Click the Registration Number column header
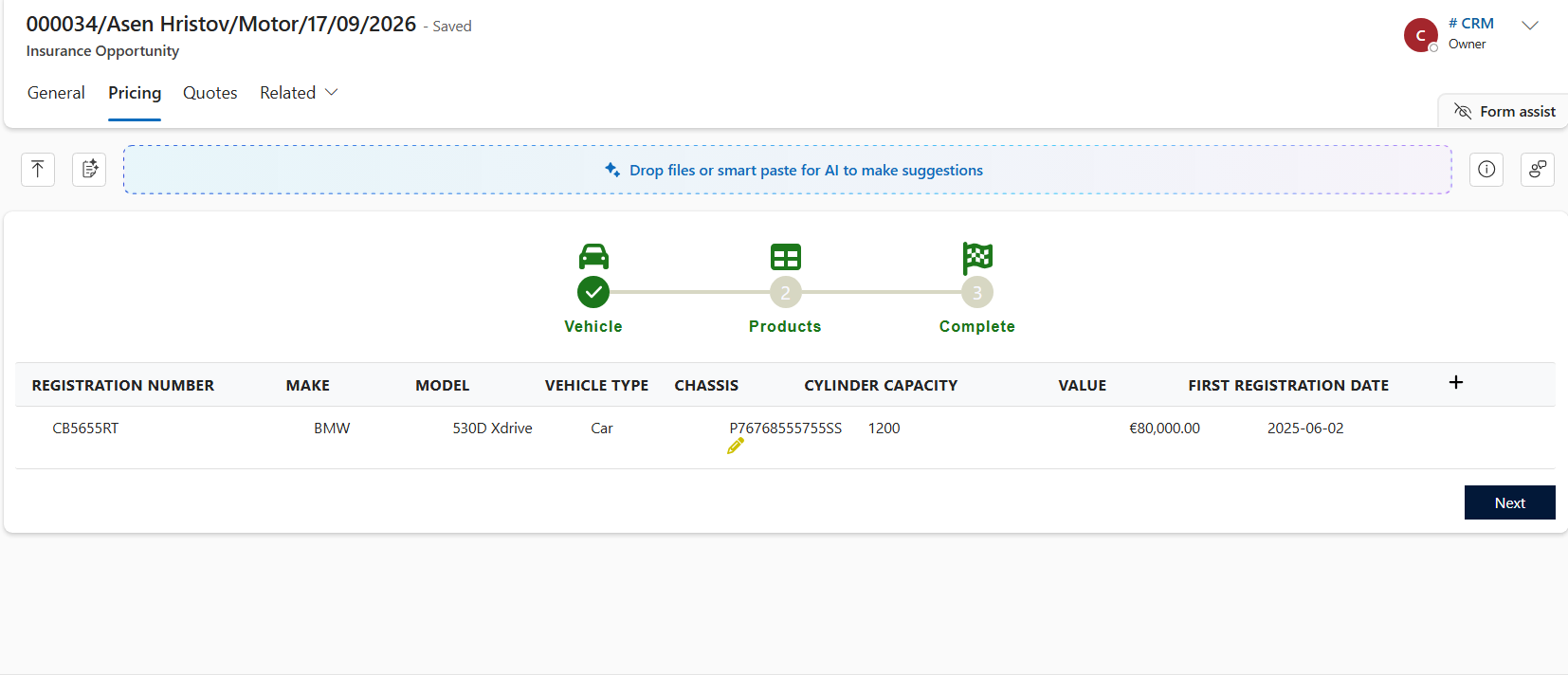This screenshot has height=675, width=1568. pyautogui.click(x=123, y=386)
